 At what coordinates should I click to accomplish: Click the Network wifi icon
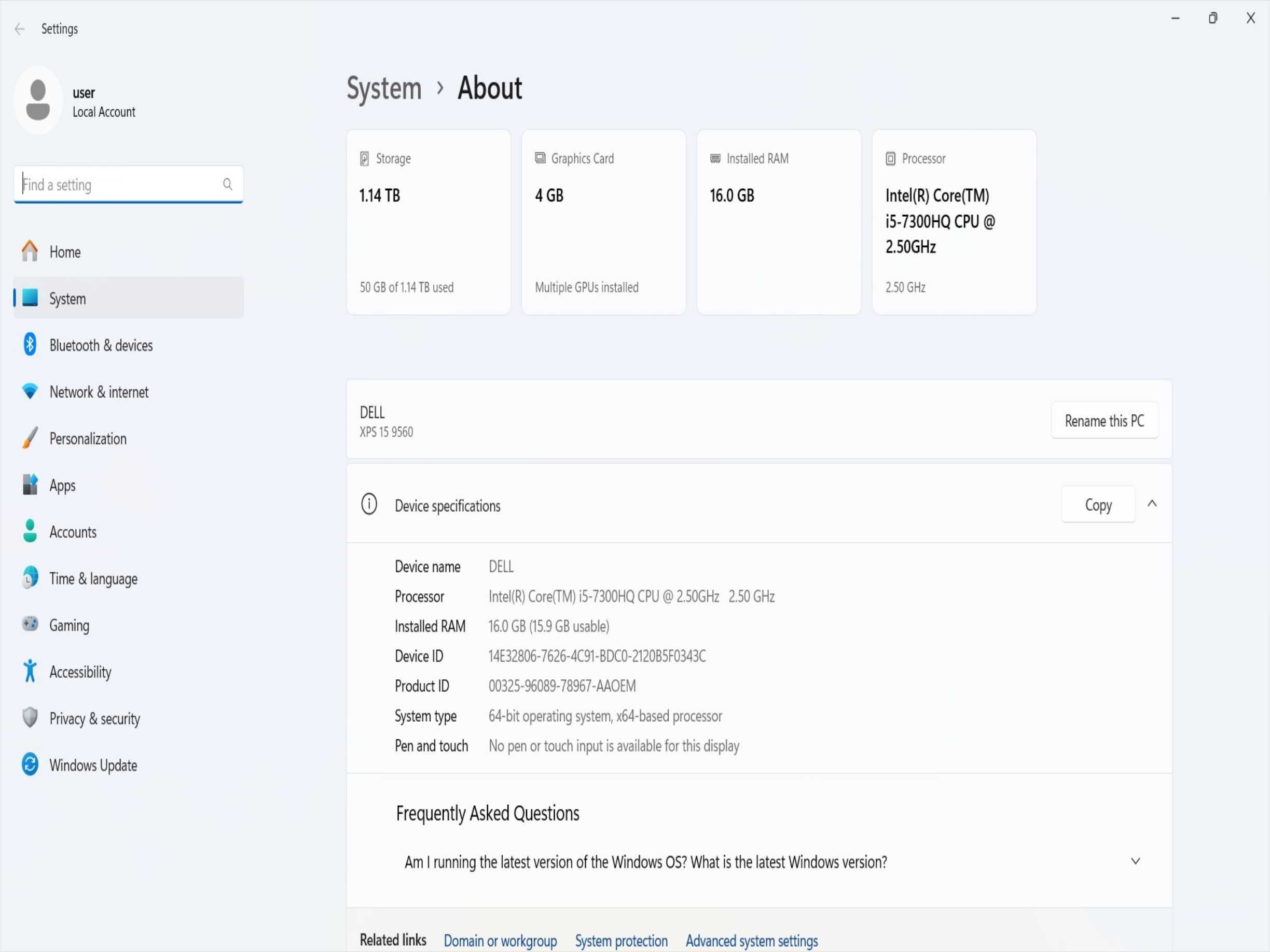[x=30, y=391]
